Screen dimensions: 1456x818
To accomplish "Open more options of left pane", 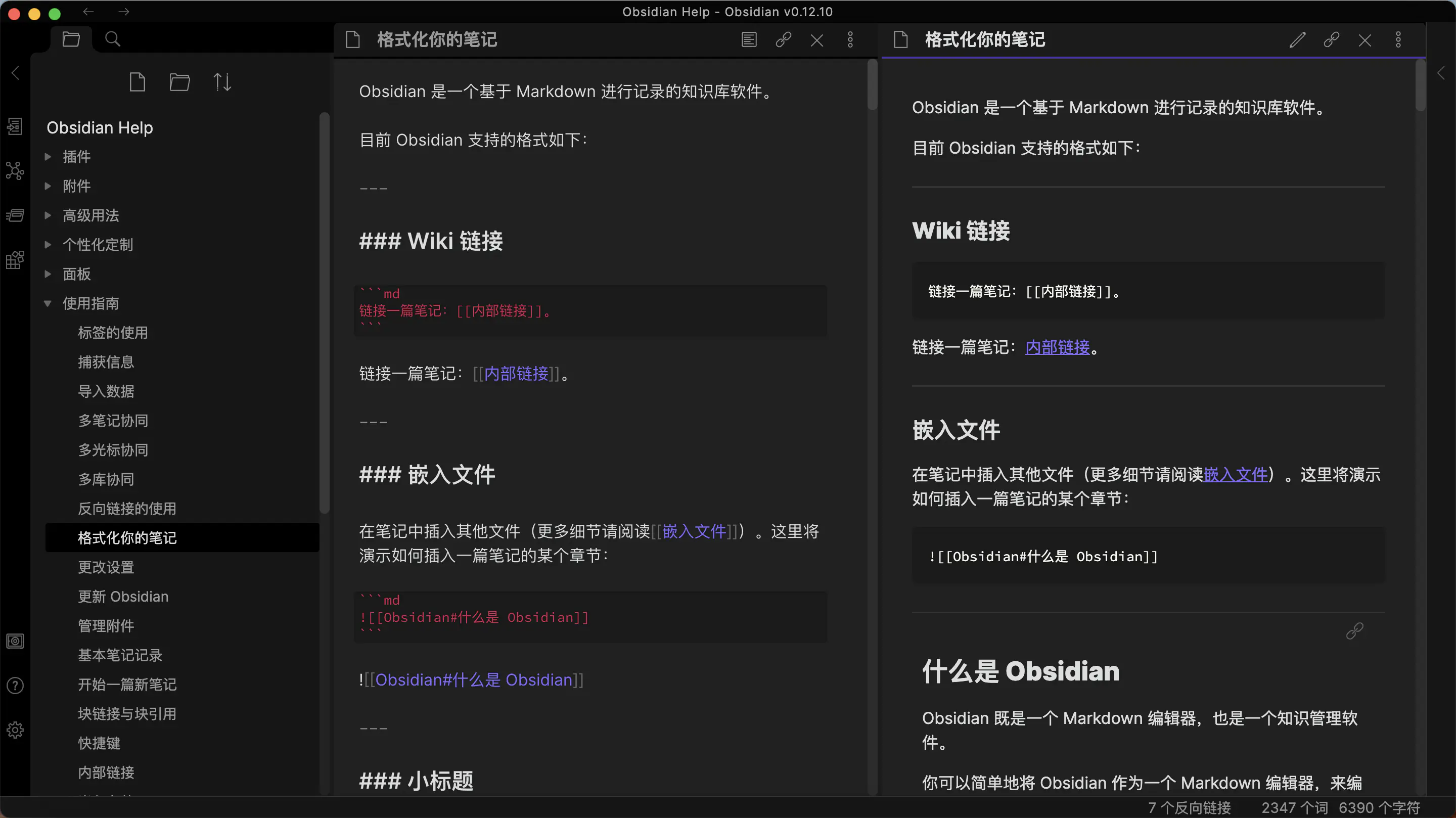I will click(x=850, y=39).
